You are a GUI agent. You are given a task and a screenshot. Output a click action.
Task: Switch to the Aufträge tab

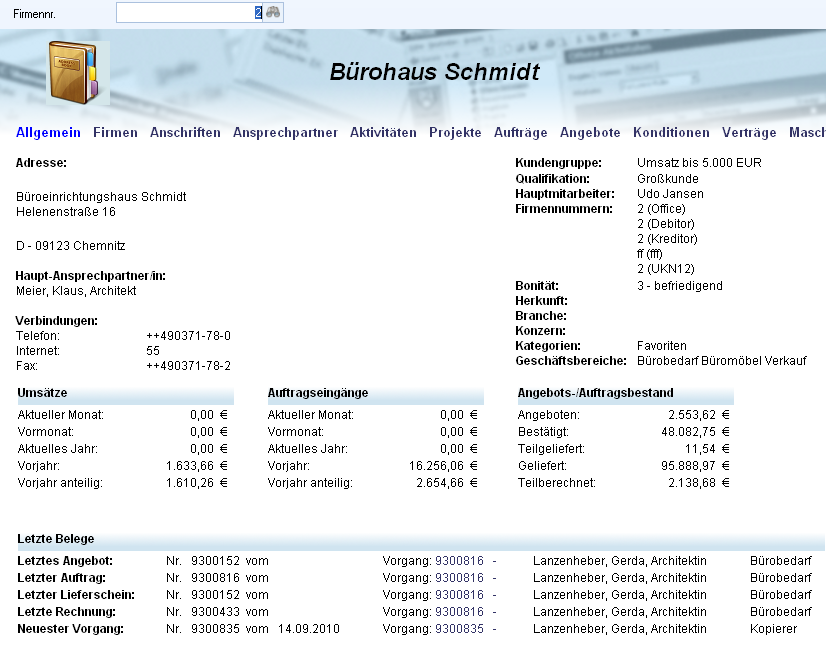point(520,133)
